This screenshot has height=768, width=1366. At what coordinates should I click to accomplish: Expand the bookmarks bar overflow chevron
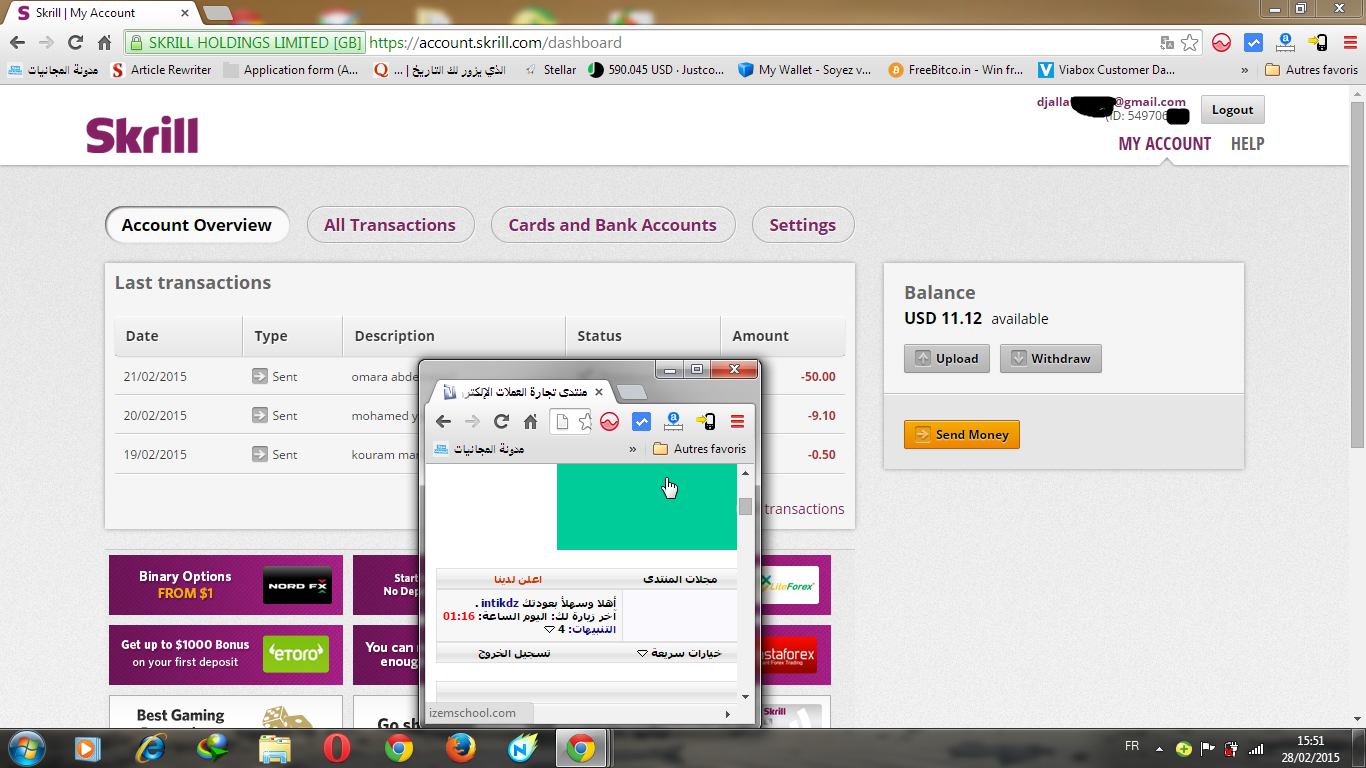coord(1244,70)
